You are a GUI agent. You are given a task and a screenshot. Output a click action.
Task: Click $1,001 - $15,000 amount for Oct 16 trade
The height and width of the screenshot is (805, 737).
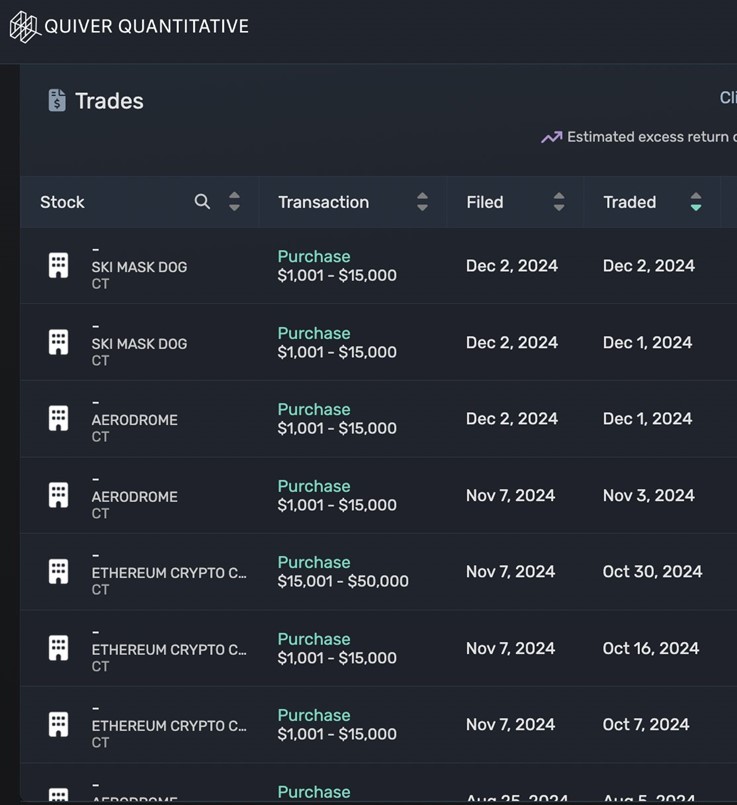click(337, 658)
